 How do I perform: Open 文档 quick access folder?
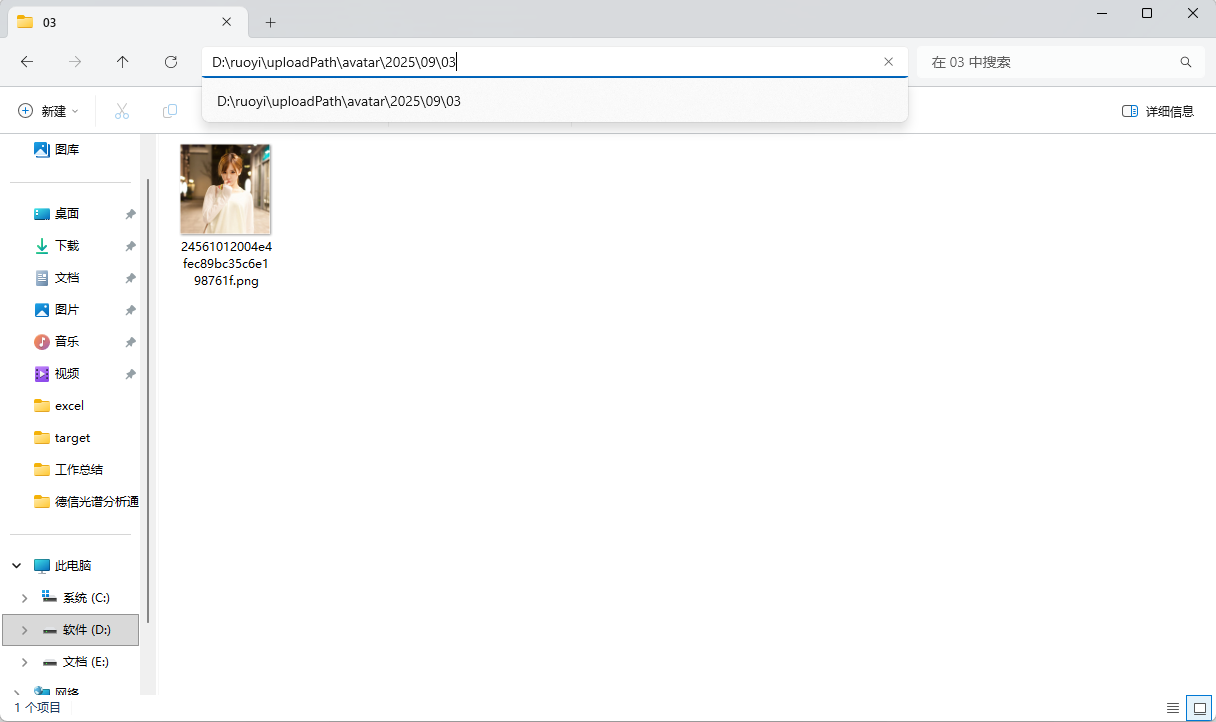67,278
